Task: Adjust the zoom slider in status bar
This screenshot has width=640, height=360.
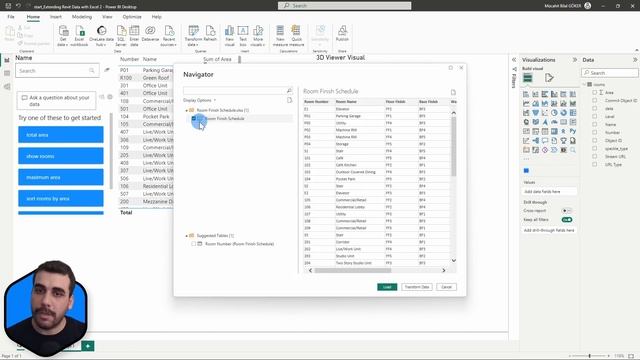Action: (x=589, y=356)
